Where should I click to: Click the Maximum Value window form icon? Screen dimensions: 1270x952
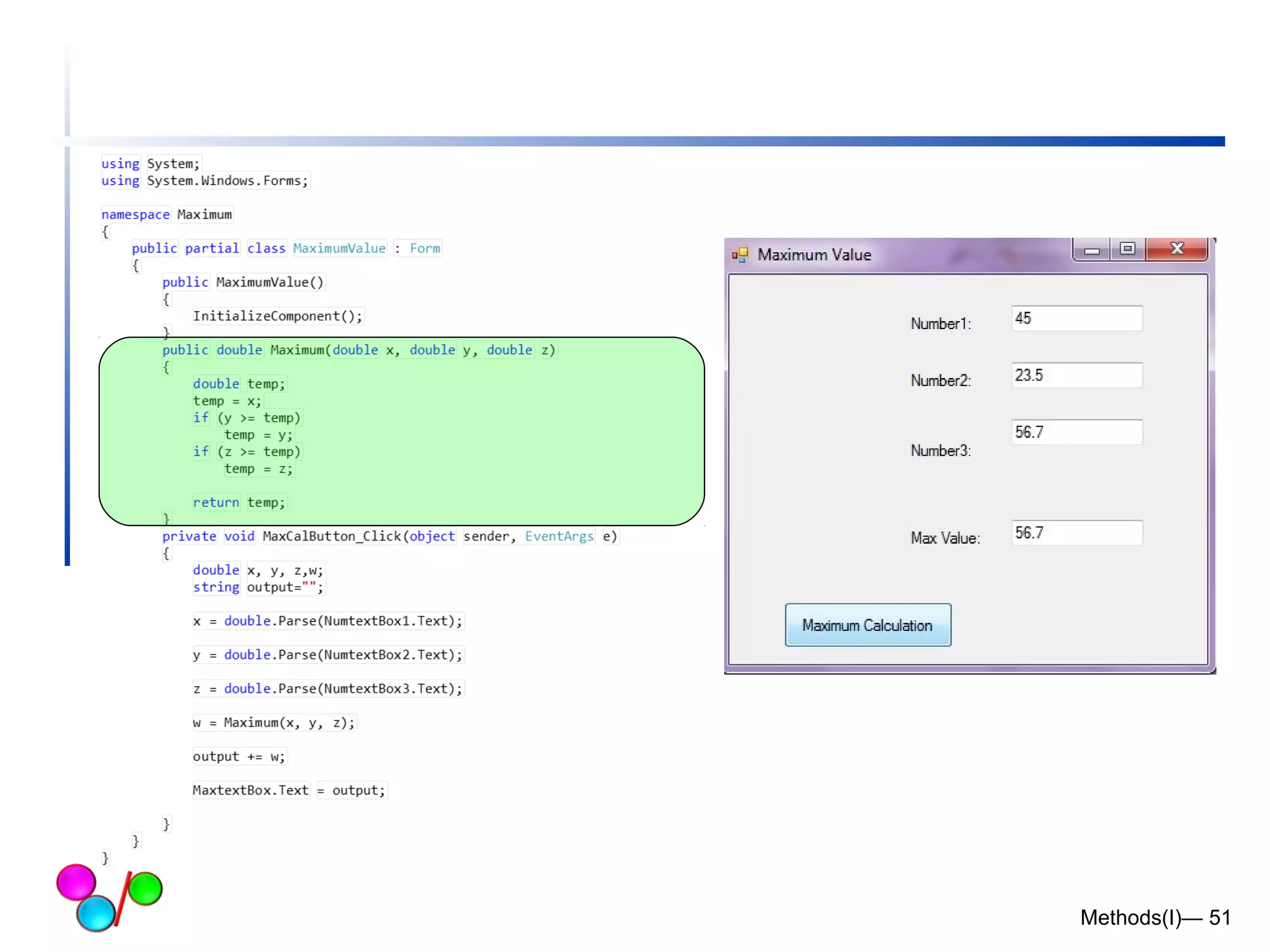pos(739,255)
